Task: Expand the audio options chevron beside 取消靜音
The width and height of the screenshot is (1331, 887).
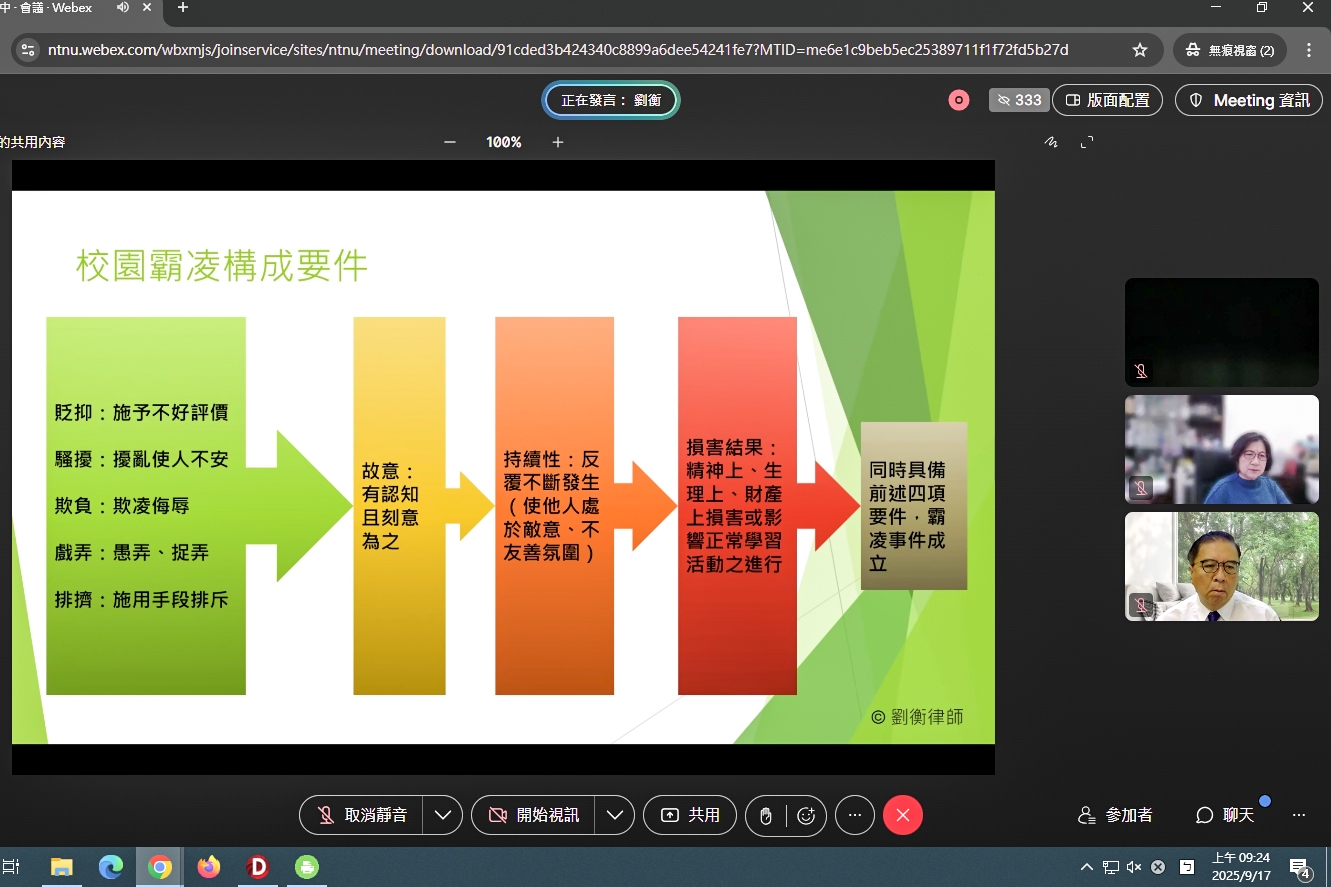Action: click(442, 815)
